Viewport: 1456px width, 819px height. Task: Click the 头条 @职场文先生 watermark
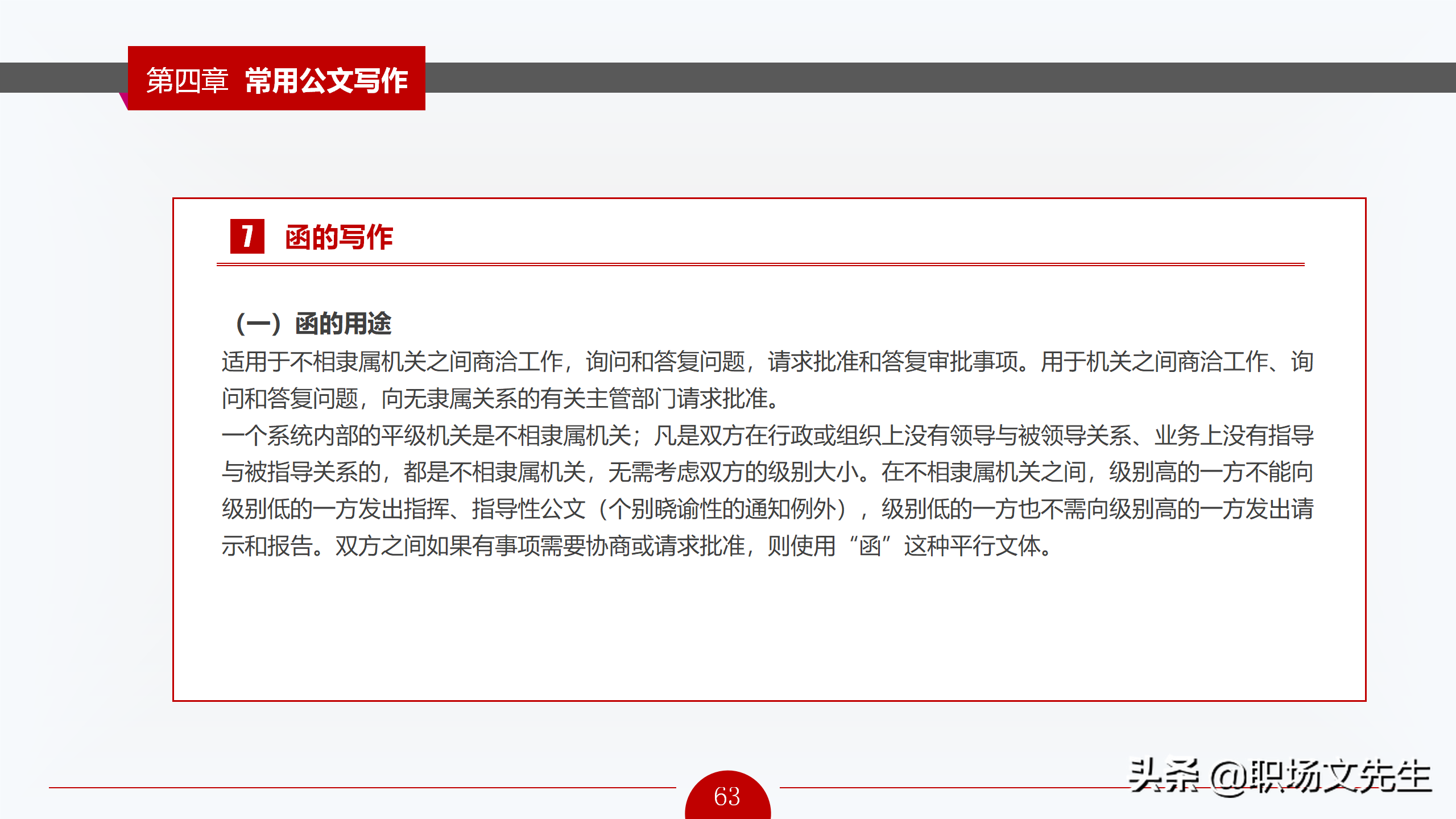coord(1279,776)
